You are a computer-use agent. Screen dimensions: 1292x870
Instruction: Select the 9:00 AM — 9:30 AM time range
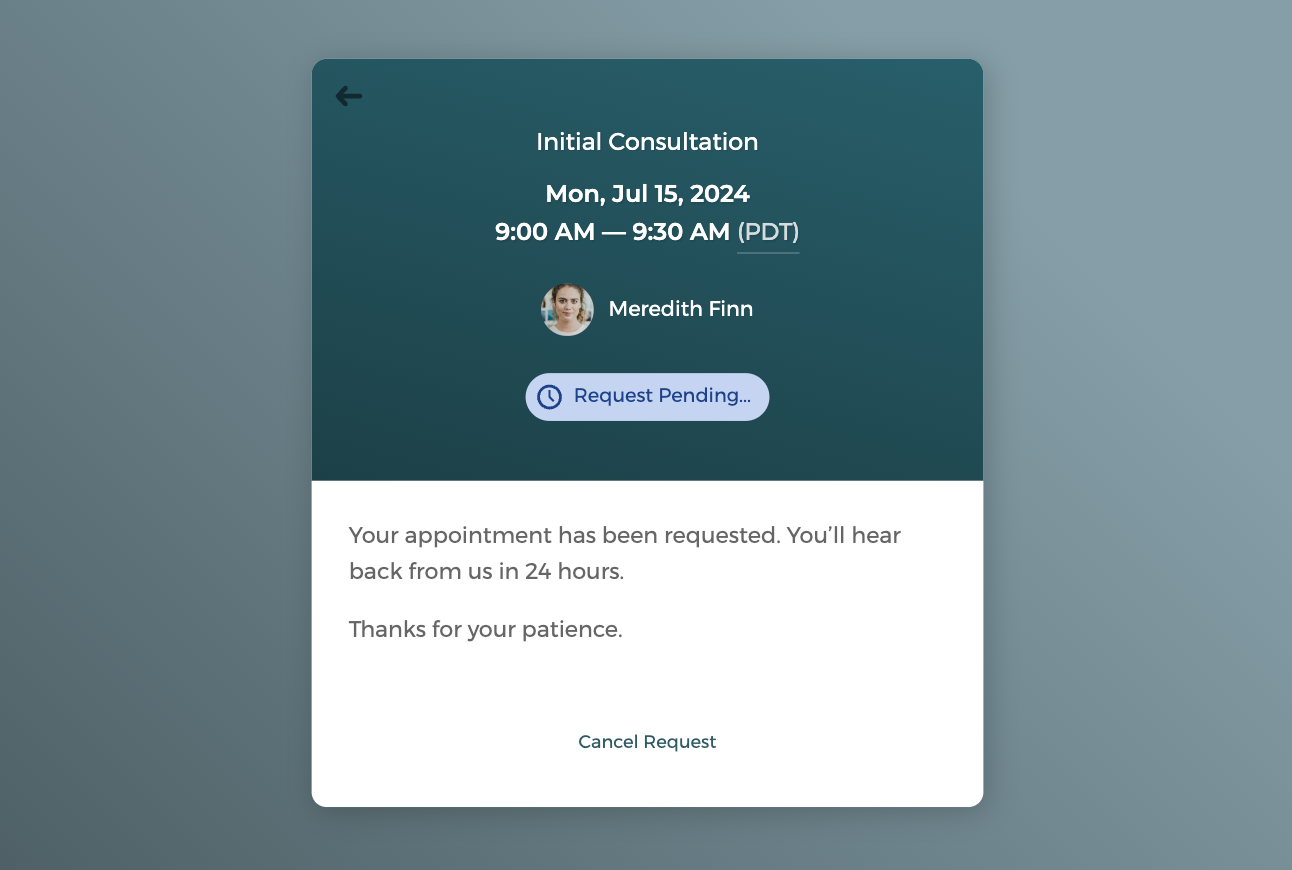[613, 231]
